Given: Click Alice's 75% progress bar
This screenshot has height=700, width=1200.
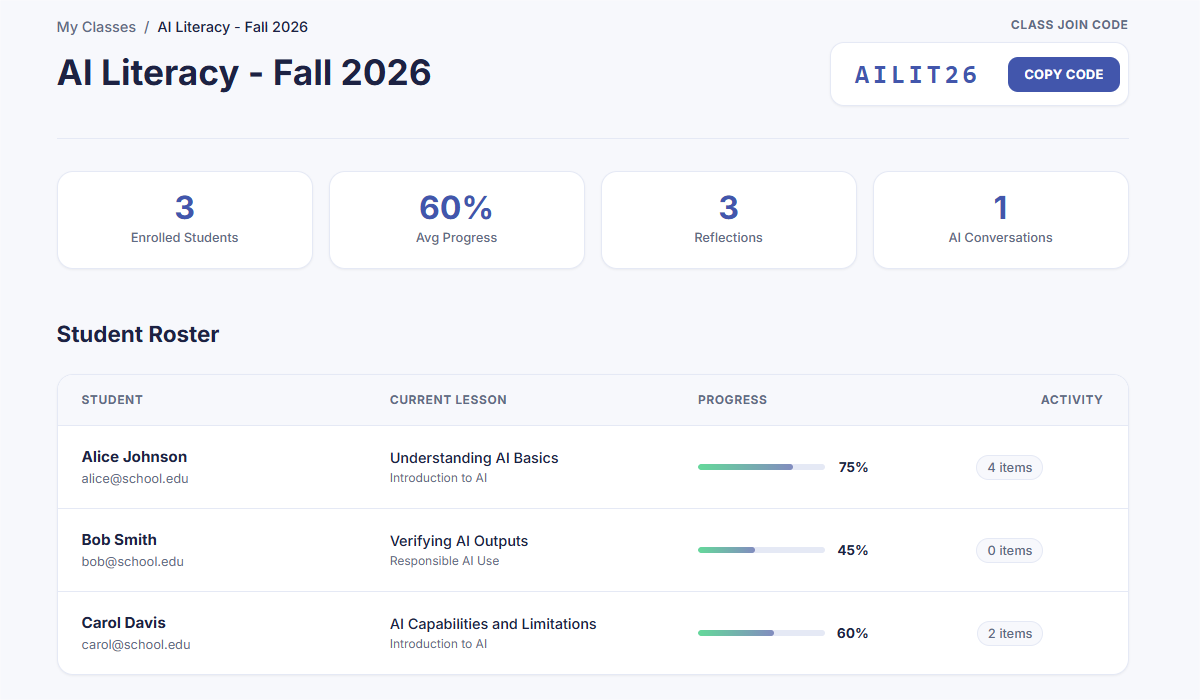Looking at the screenshot, I should pos(761,467).
